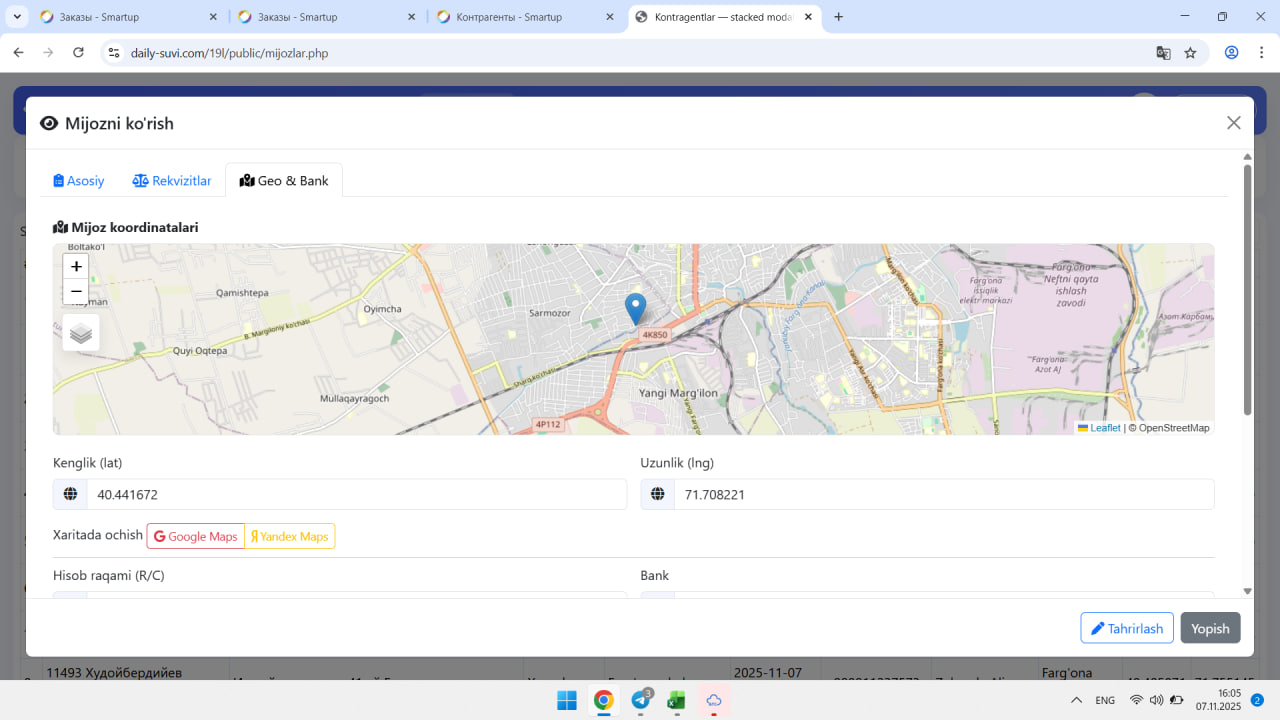Click the globe icon beside longitude field
Viewport: 1280px width, 720px height.
click(x=658, y=494)
